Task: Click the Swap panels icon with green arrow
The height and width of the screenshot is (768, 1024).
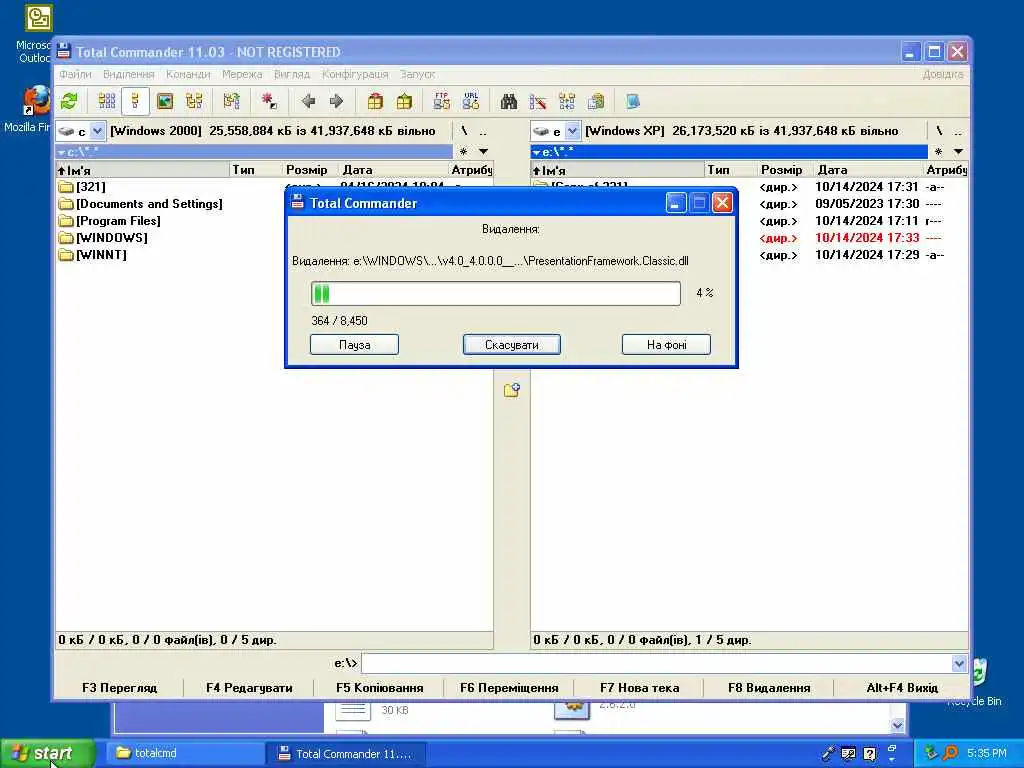Action: tap(231, 101)
